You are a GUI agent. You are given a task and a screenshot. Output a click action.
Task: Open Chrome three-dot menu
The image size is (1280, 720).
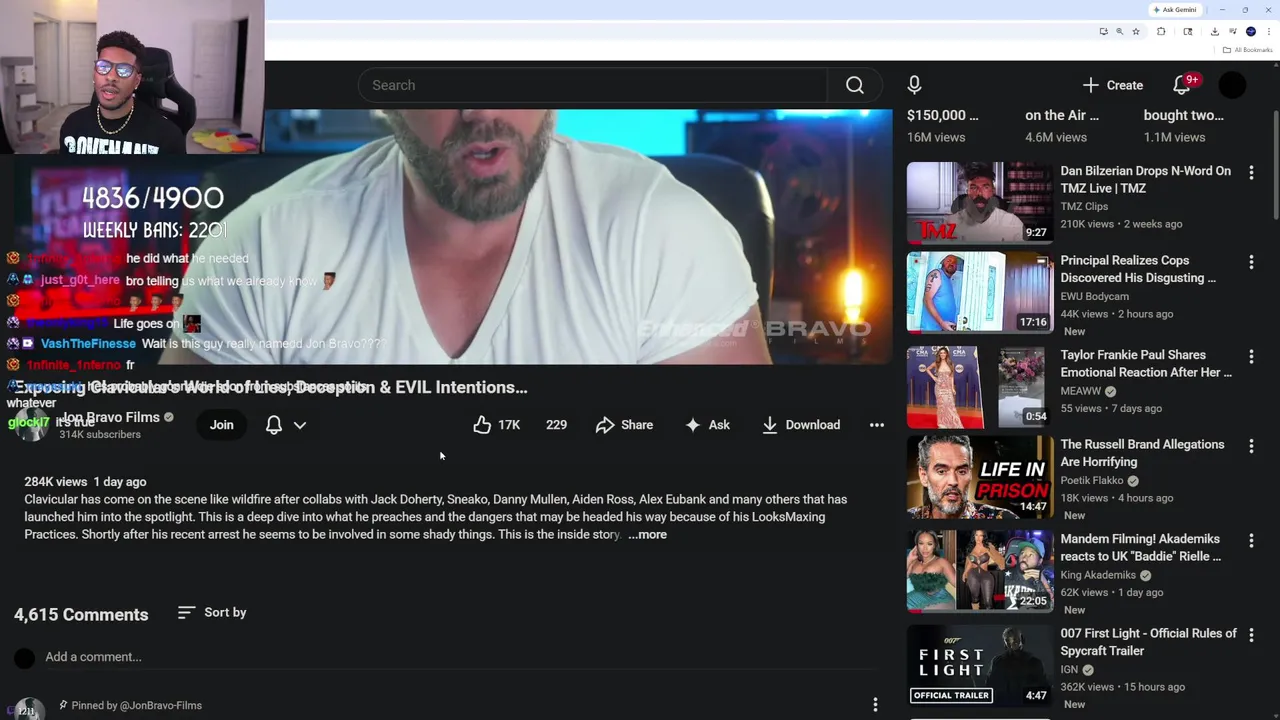pos(1269,31)
